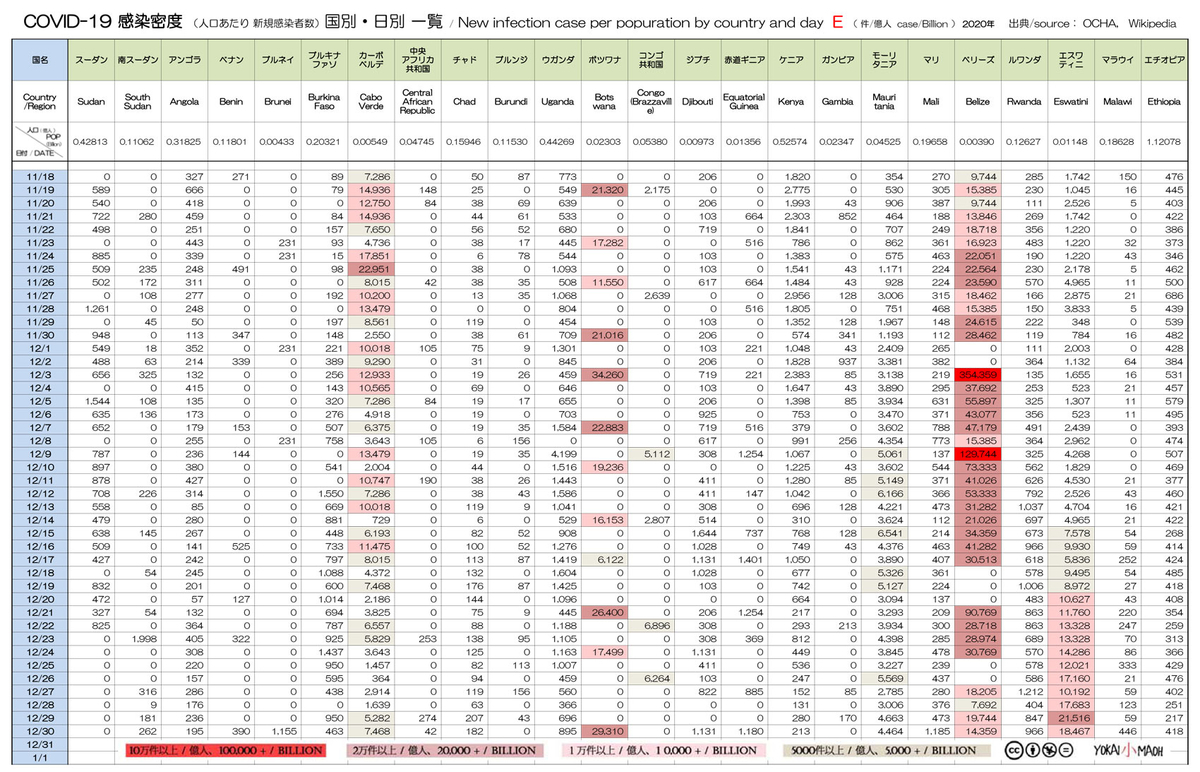Select the Cabo Verde column header
The height and width of the screenshot is (772, 1200).
[370, 102]
